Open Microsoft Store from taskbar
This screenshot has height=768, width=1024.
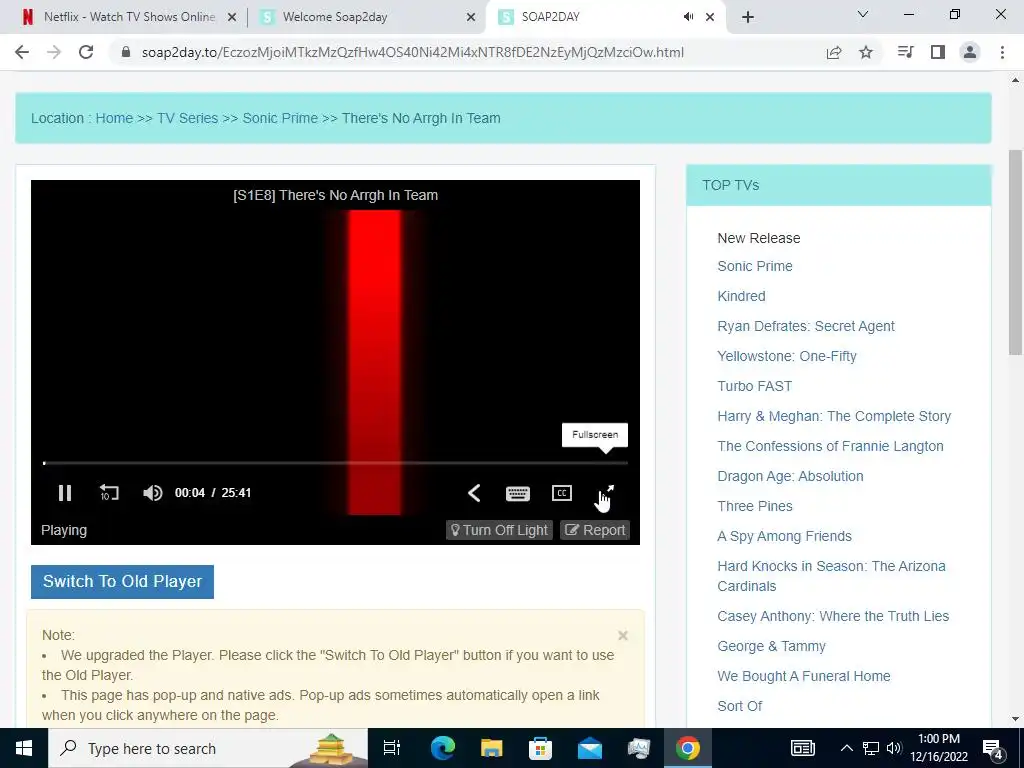point(540,748)
